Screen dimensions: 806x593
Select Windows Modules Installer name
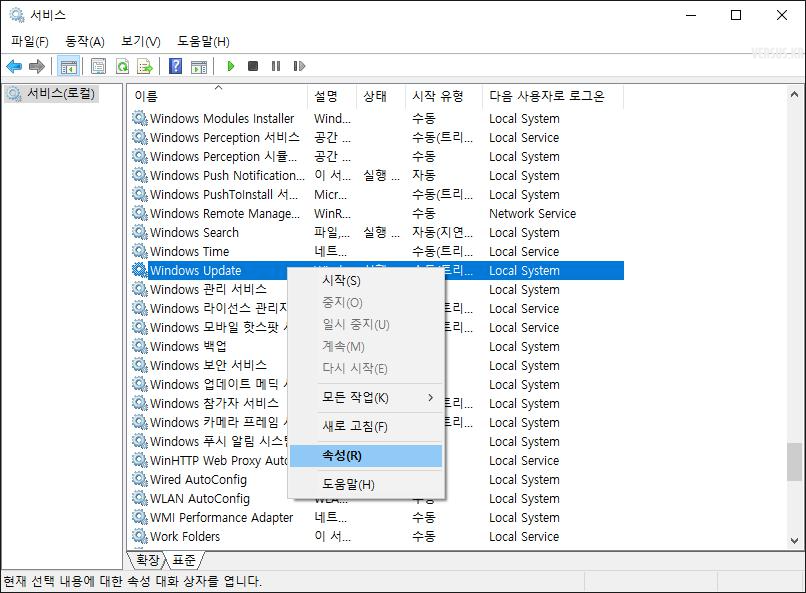coord(222,118)
